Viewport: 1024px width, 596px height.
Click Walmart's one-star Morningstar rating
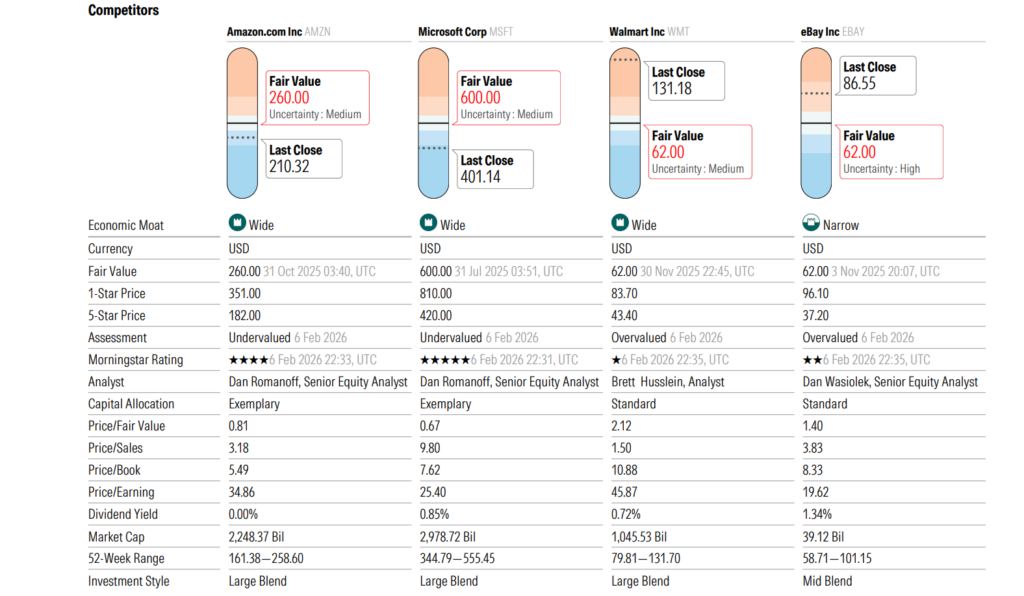(614, 360)
